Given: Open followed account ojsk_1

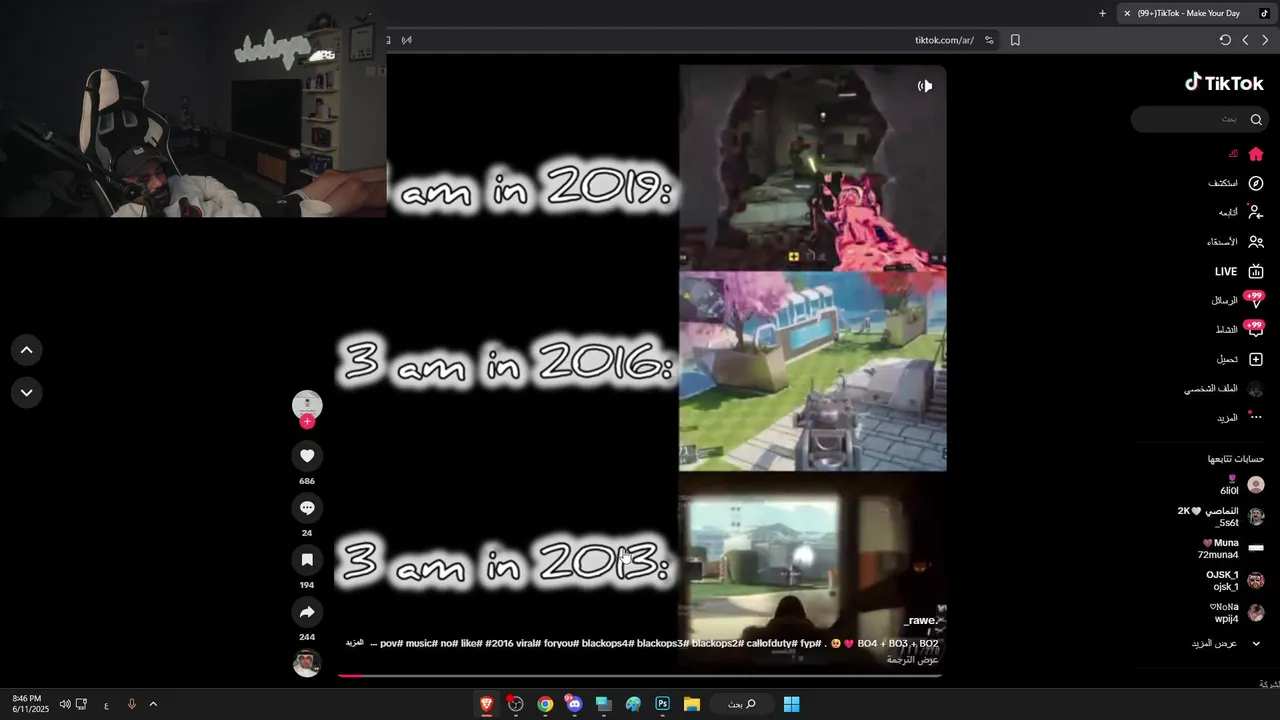Looking at the screenshot, I should pyautogui.click(x=1235, y=580).
